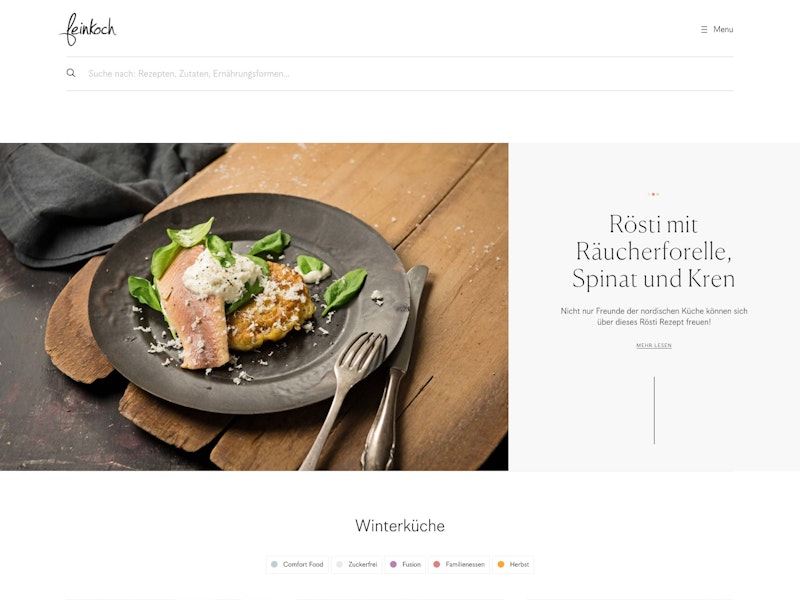
Task: Click the Winterküche section heading
Action: [399, 526]
